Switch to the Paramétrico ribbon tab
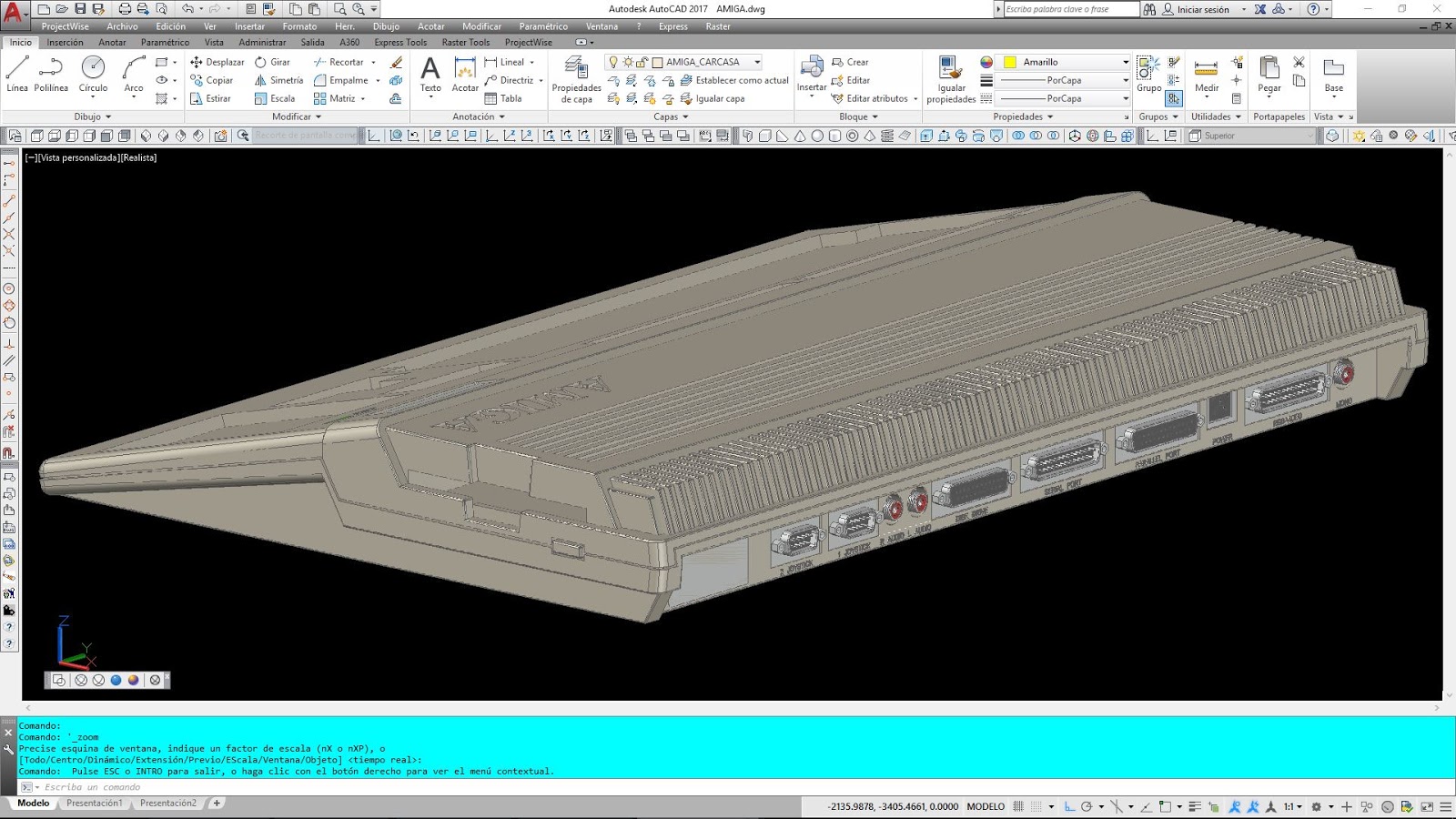Screen dimensions: 1456x819 pyautogui.click(x=165, y=42)
